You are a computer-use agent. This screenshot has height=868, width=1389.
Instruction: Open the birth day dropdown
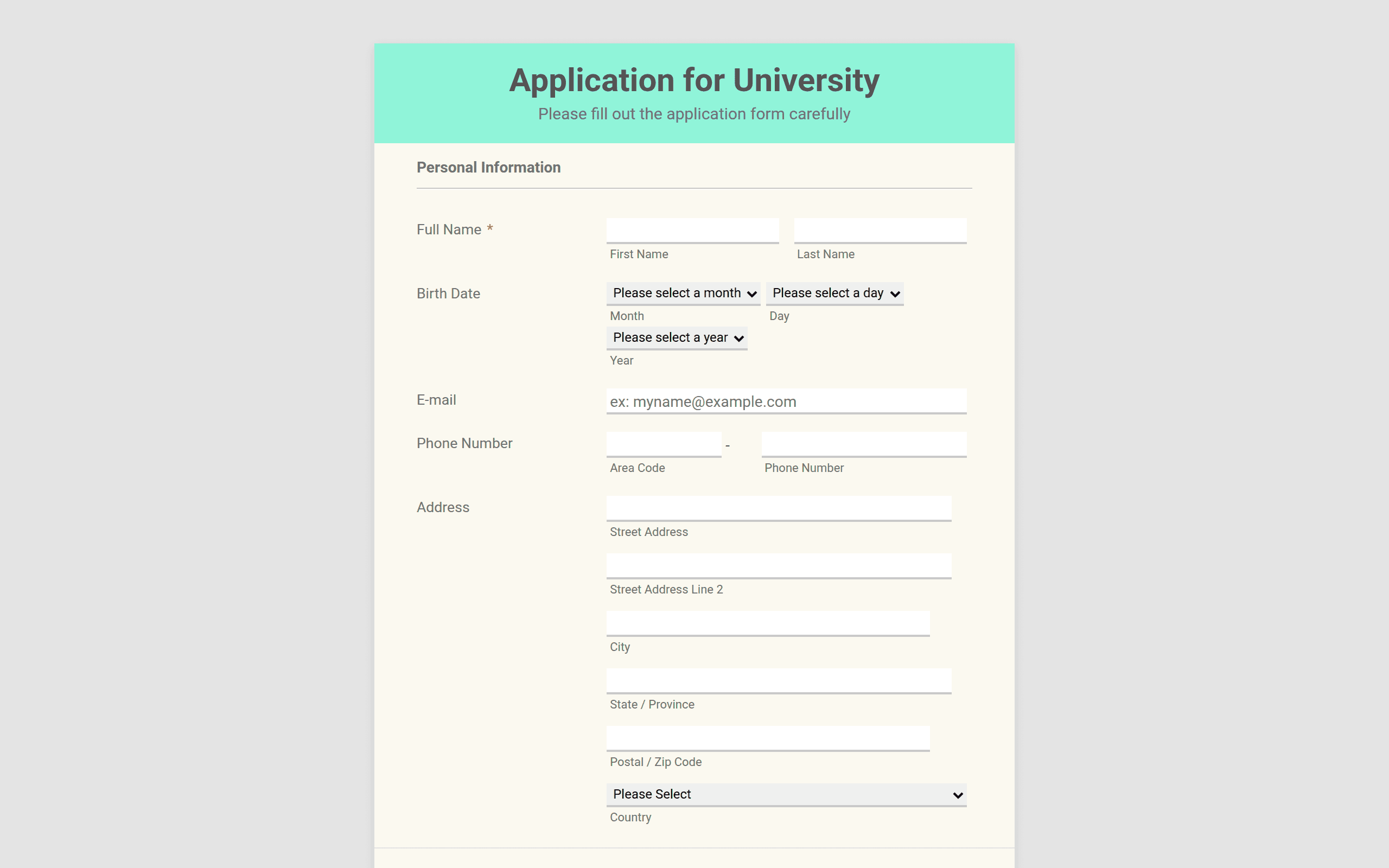click(x=834, y=293)
